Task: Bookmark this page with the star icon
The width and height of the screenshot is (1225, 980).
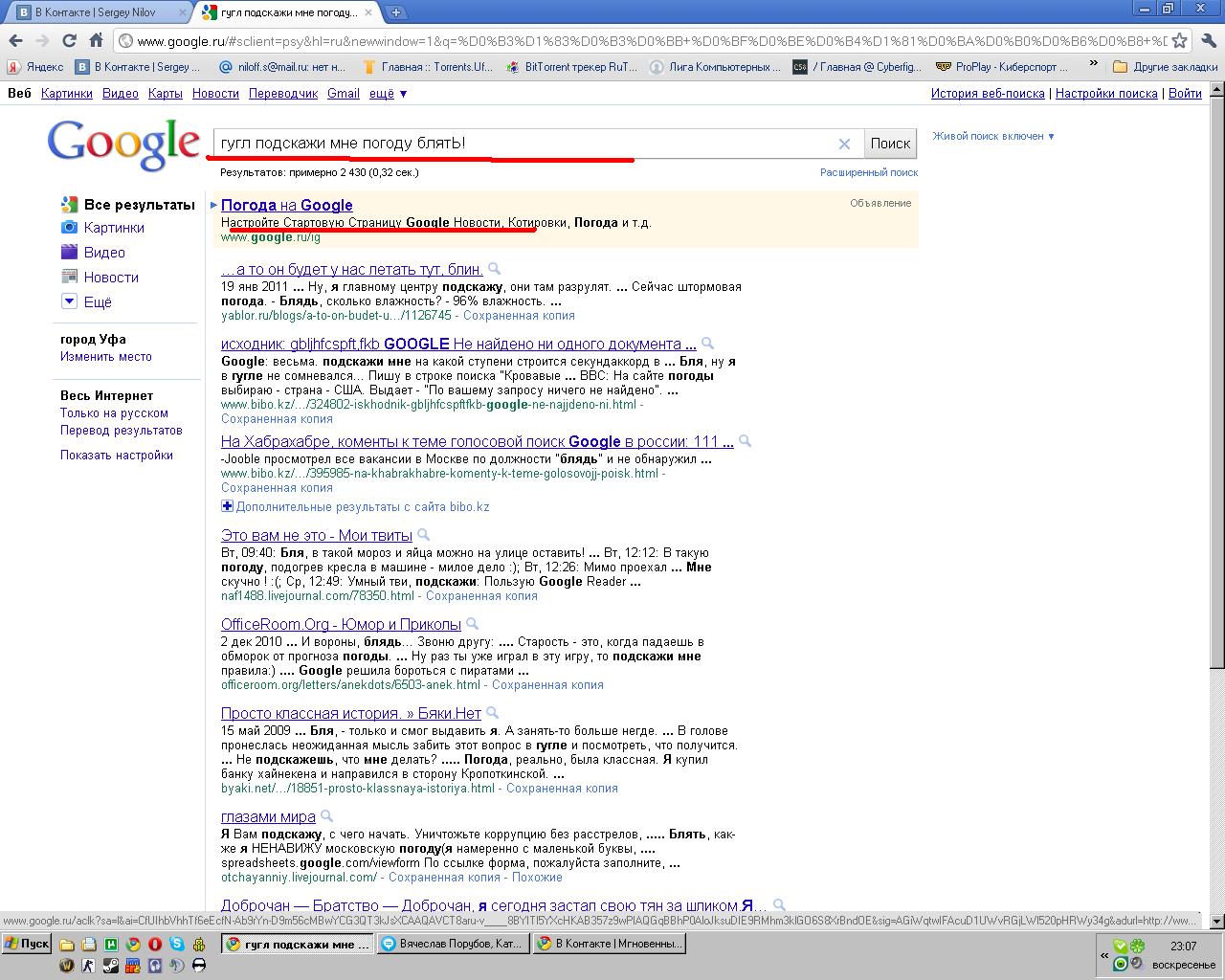Action: click(1180, 40)
